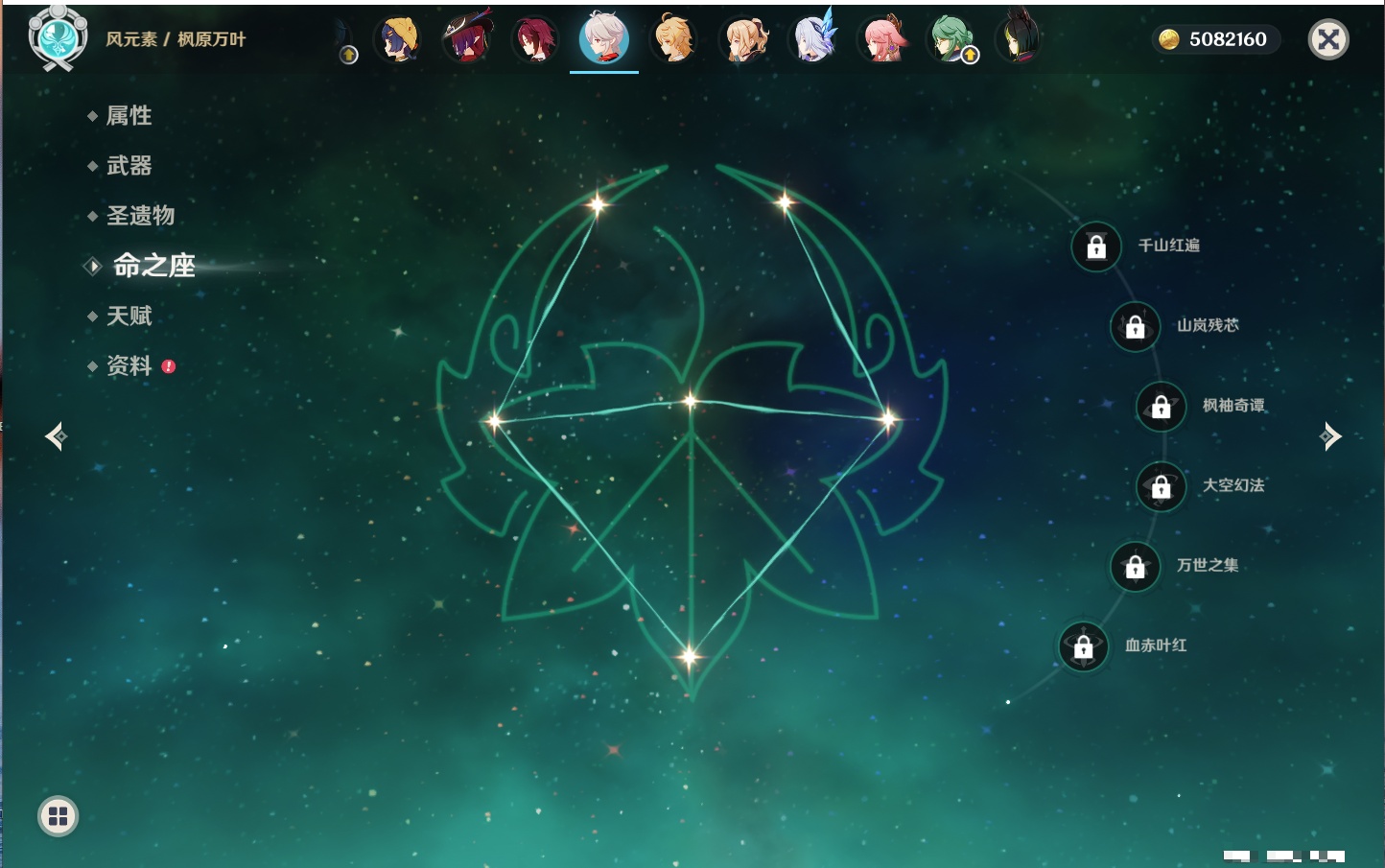The width and height of the screenshot is (1385, 868).
Task: Click the 大空幻法 constellation label
Action: click(x=1233, y=485)
